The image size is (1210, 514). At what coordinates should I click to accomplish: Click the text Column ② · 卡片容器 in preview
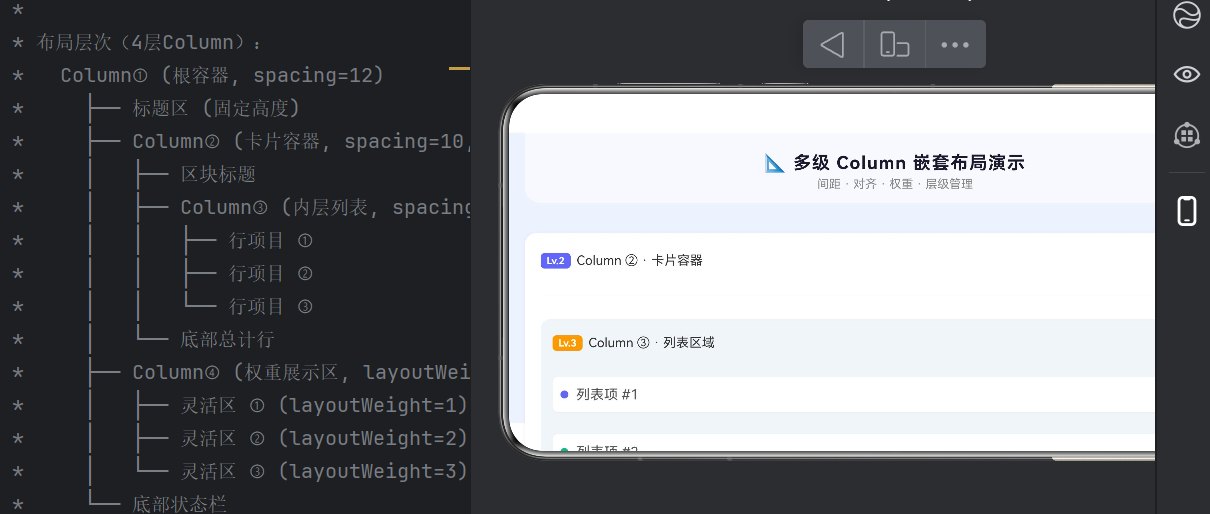click(640, 261)
